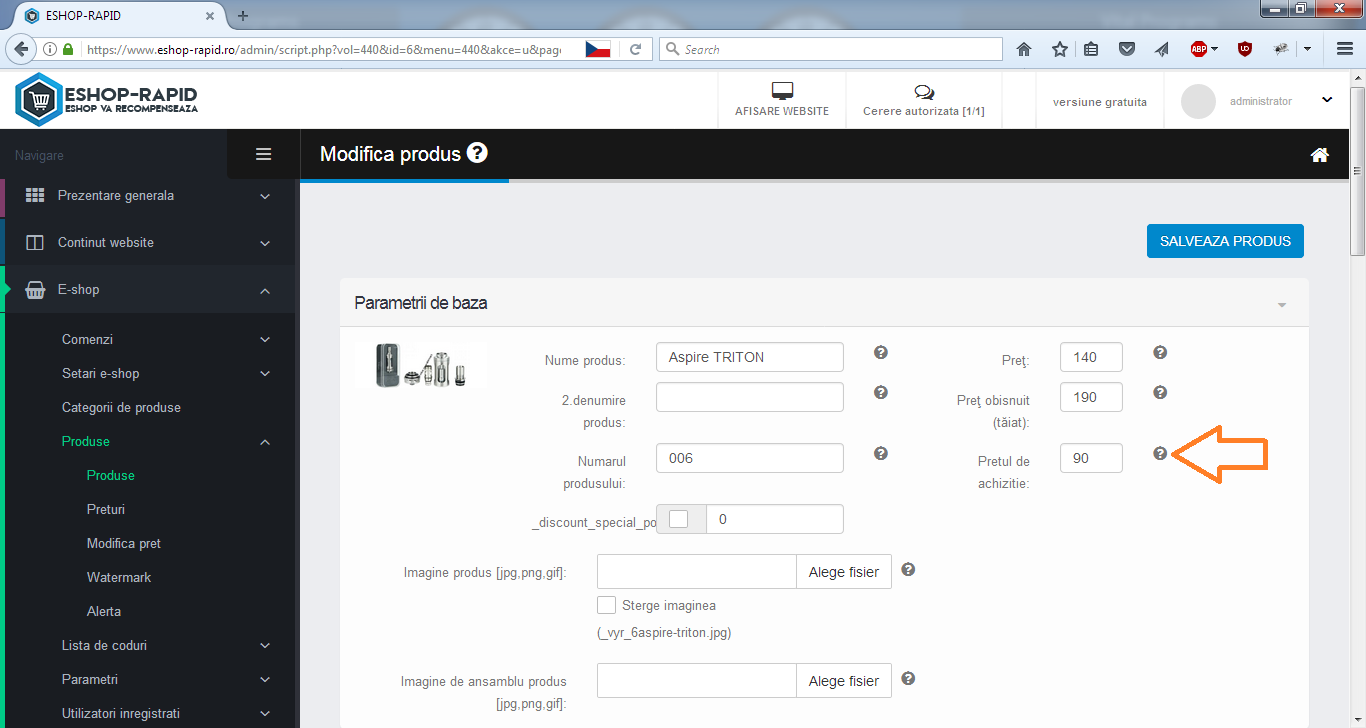Image resolution: width=1366 pixels, height=728 pixels.
Task: Click Alege fisier for Imagine produs
Action: point(844,572)
